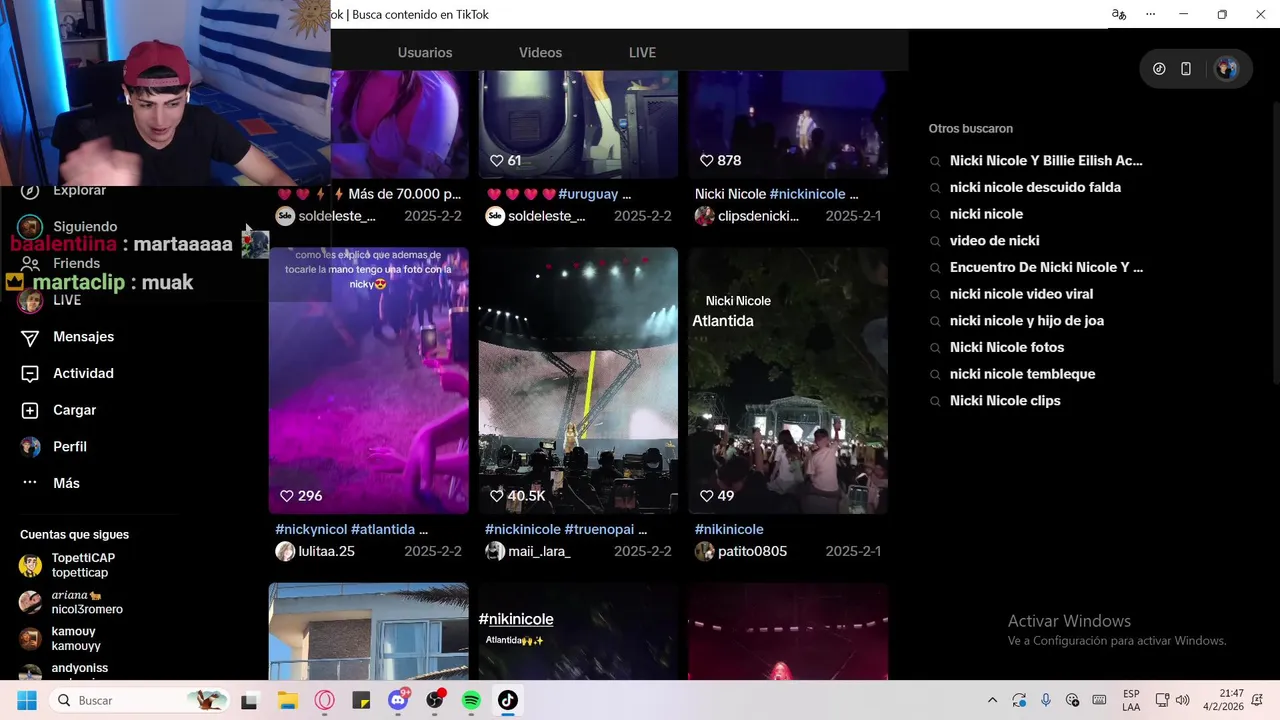This screenshot has width=1280, height=720.
Task: Search 'nicki nicole tembleque' suggestion
Action: [x=1022, y=374]
